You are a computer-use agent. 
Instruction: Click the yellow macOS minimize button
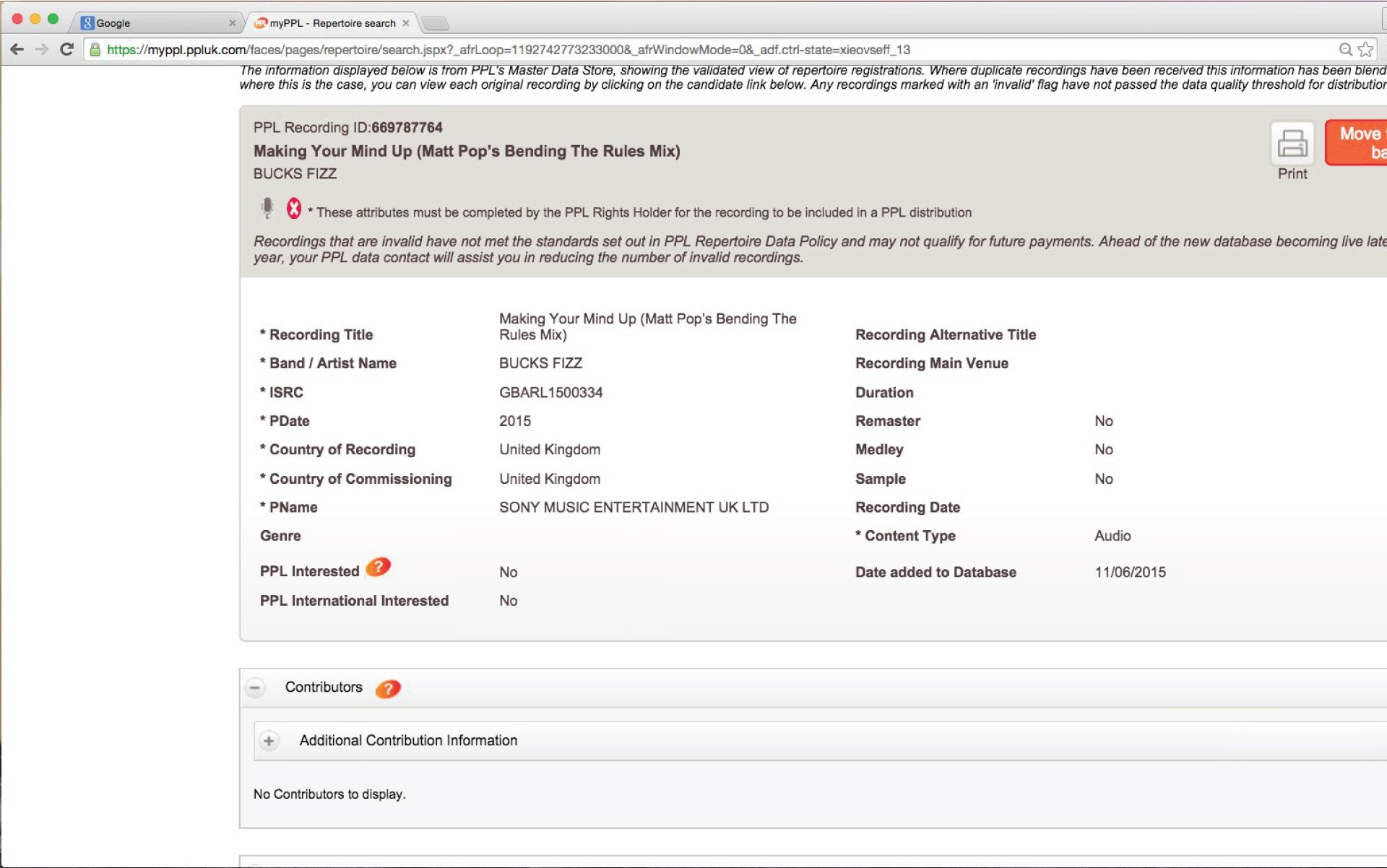tap(35, 19)
